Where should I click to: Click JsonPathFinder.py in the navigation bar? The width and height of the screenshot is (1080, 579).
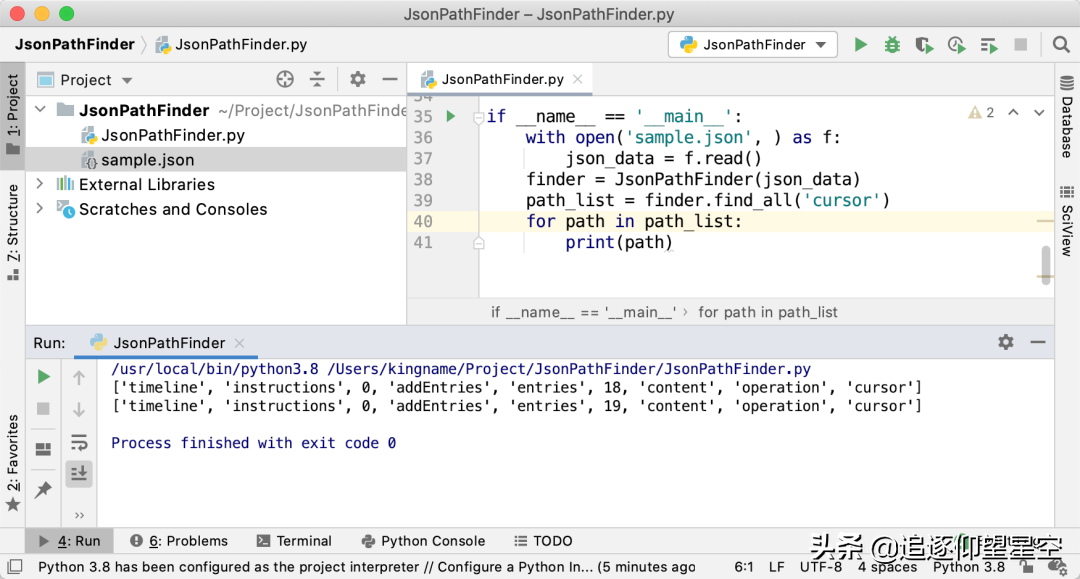[x=231, y=45]
